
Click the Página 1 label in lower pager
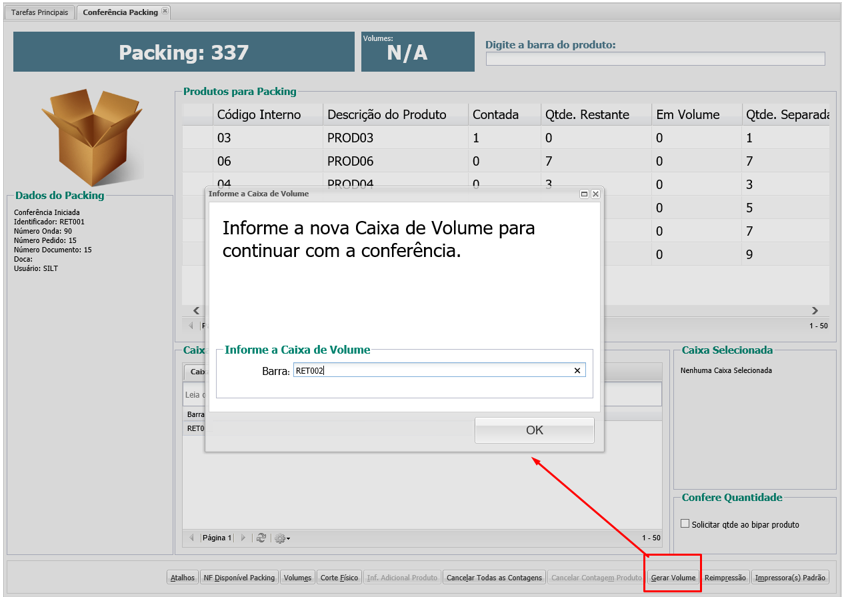(217, 538)
